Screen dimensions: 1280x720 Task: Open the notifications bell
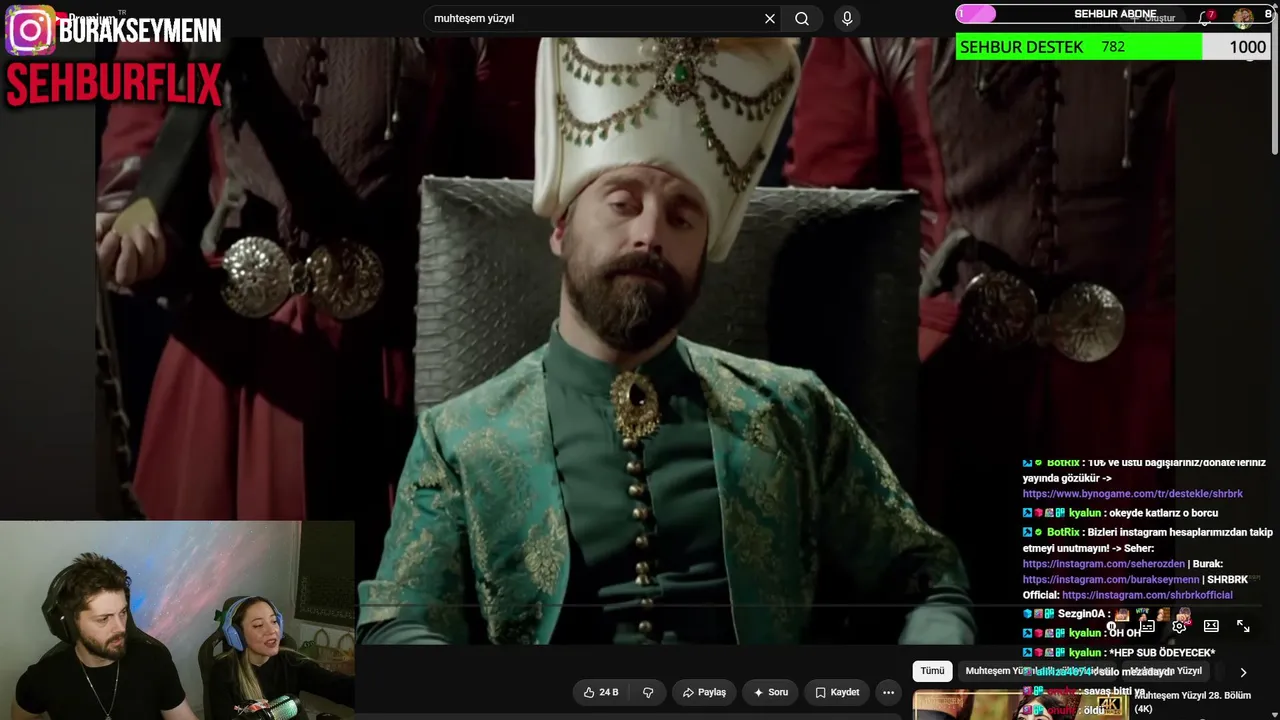click(x=1205, y=18)
